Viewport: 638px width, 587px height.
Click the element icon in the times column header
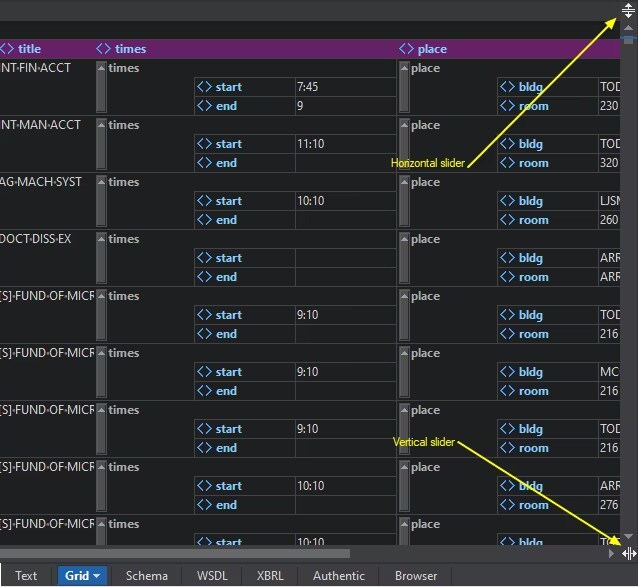104,48
